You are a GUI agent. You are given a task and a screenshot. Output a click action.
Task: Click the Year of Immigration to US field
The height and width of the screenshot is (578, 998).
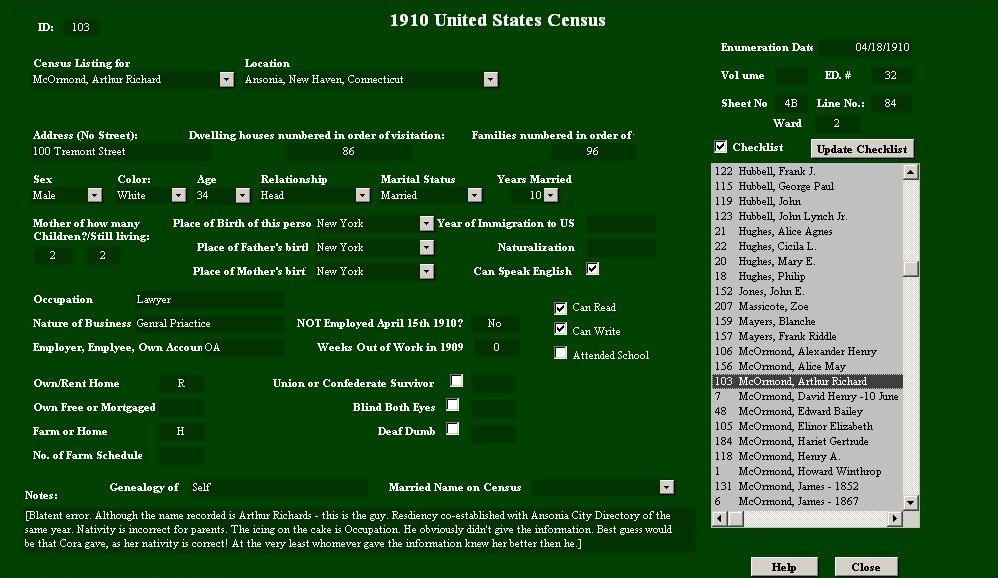621,223
